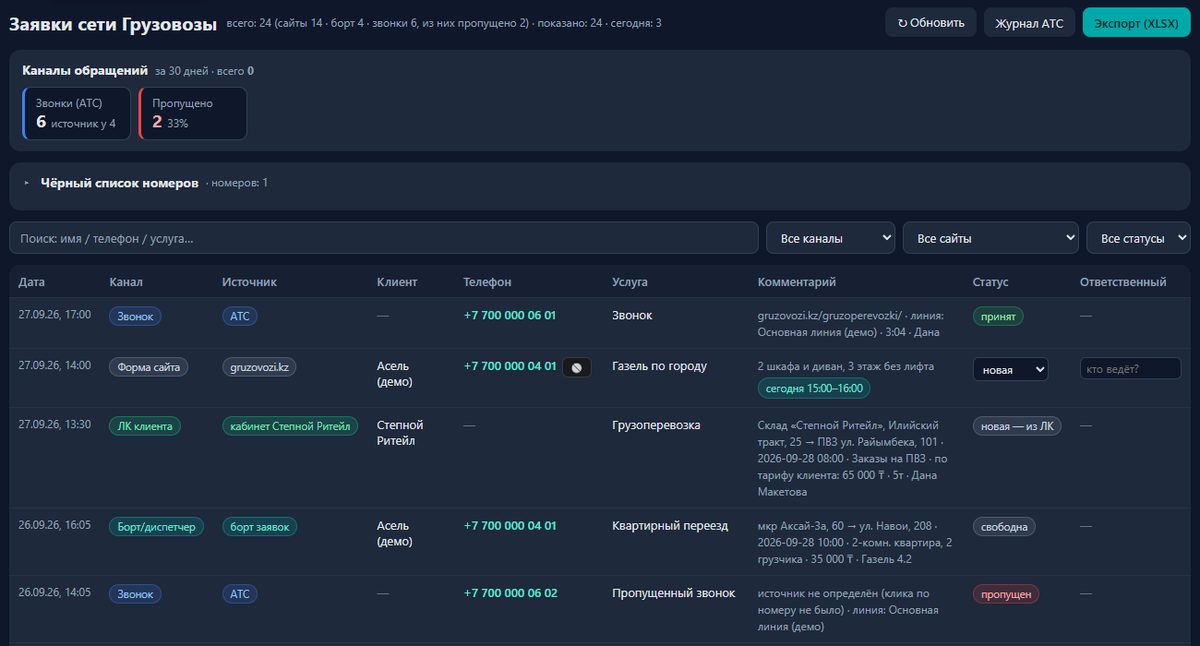The image size is (1200, 646).
Task: Click phone +7 700 000 04 01 in Квартирный переезд row
Action: click(x=510, y=526)
